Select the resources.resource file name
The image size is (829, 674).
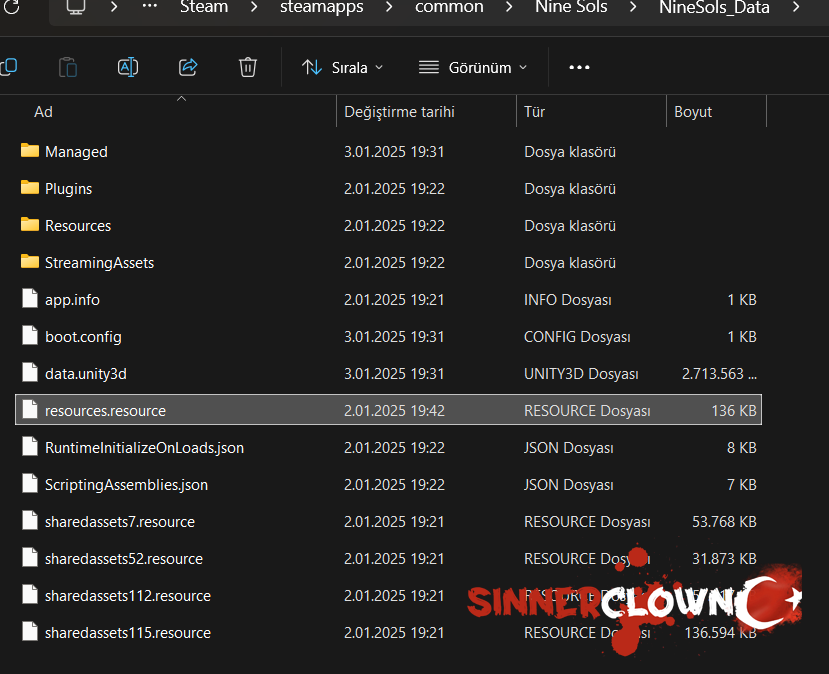tap(105, 411)
